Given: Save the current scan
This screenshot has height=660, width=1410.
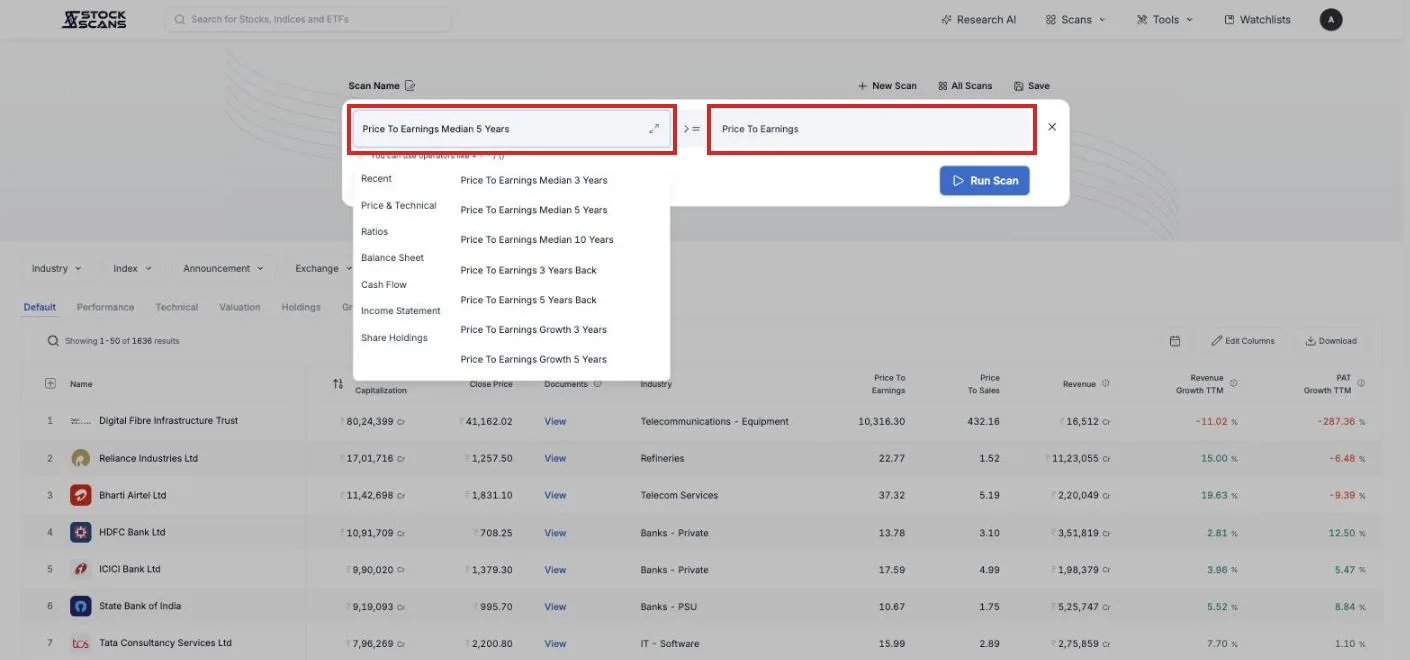Looking at the screenshot, I should pos(1031,86).
